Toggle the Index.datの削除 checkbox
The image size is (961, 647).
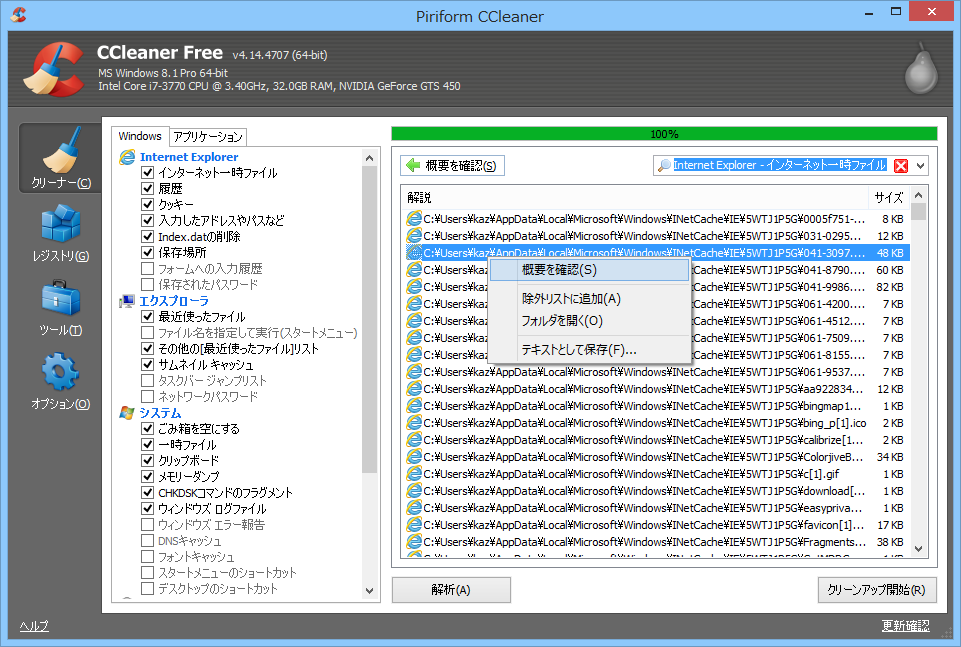147,236
